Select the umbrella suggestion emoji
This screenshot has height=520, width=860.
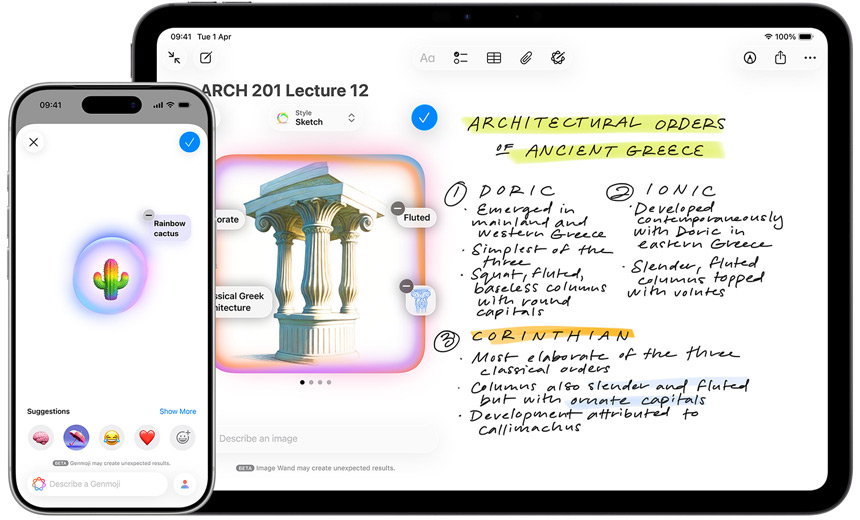pos(76,437)
